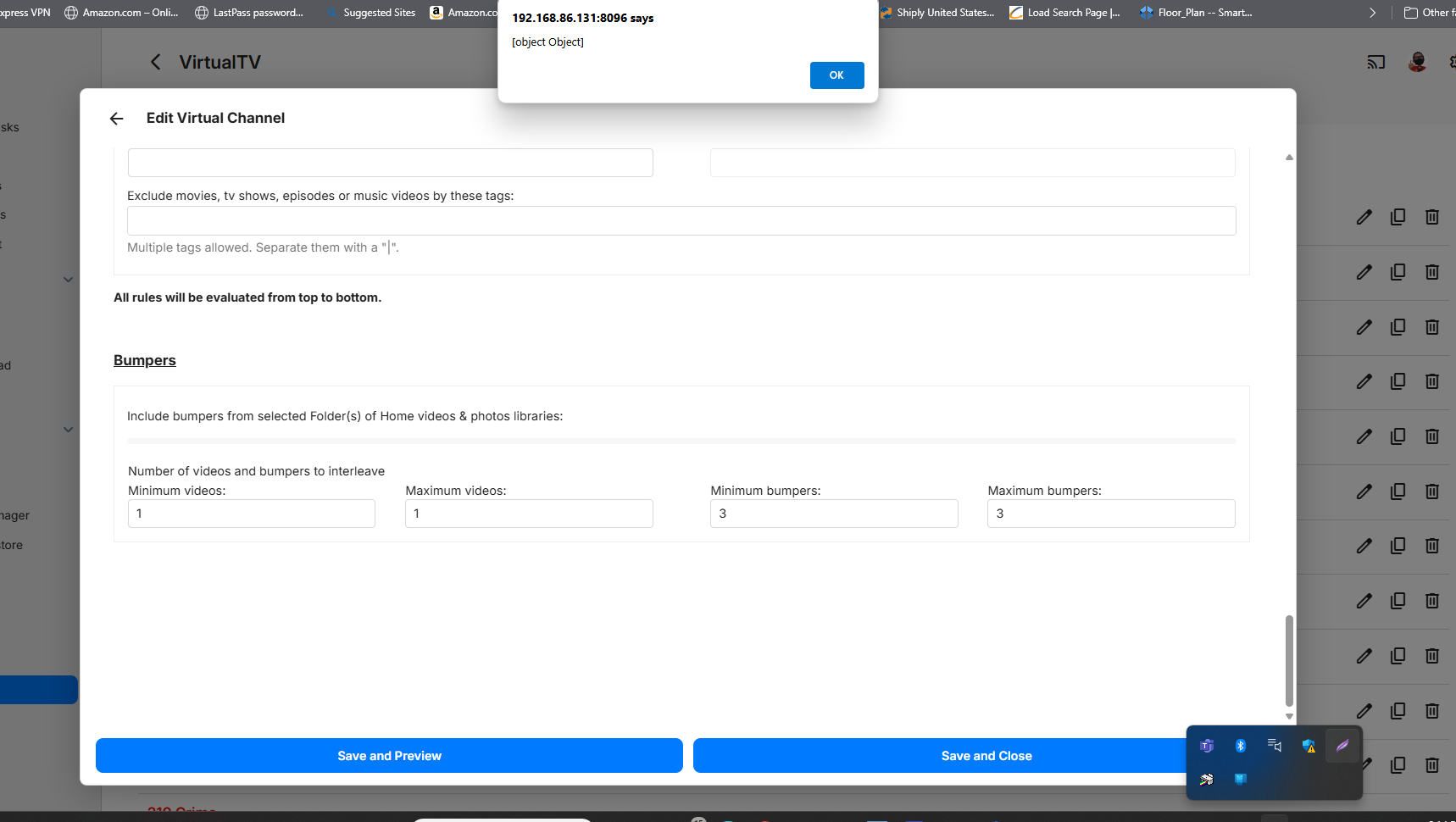Open LastPass password bookmark
Screen dimensions: 1456x822
[x=249, y=13]
